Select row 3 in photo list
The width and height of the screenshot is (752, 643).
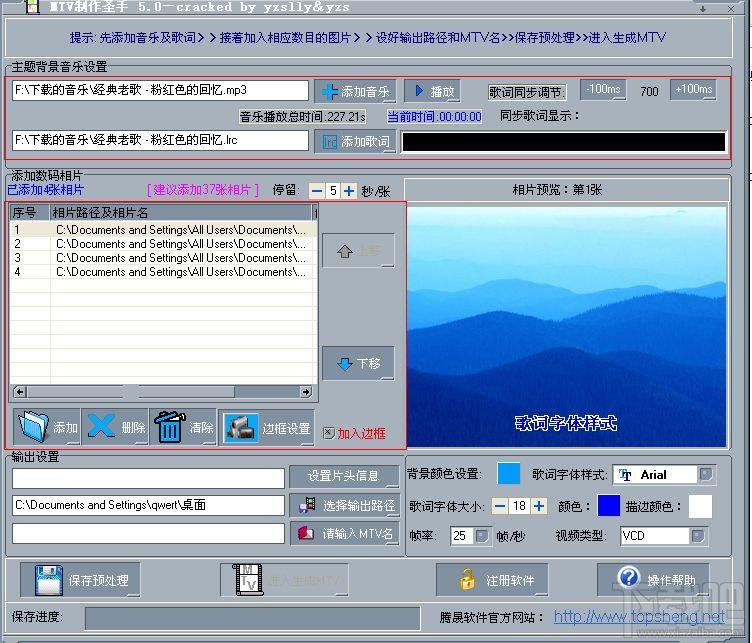point(163,258)
